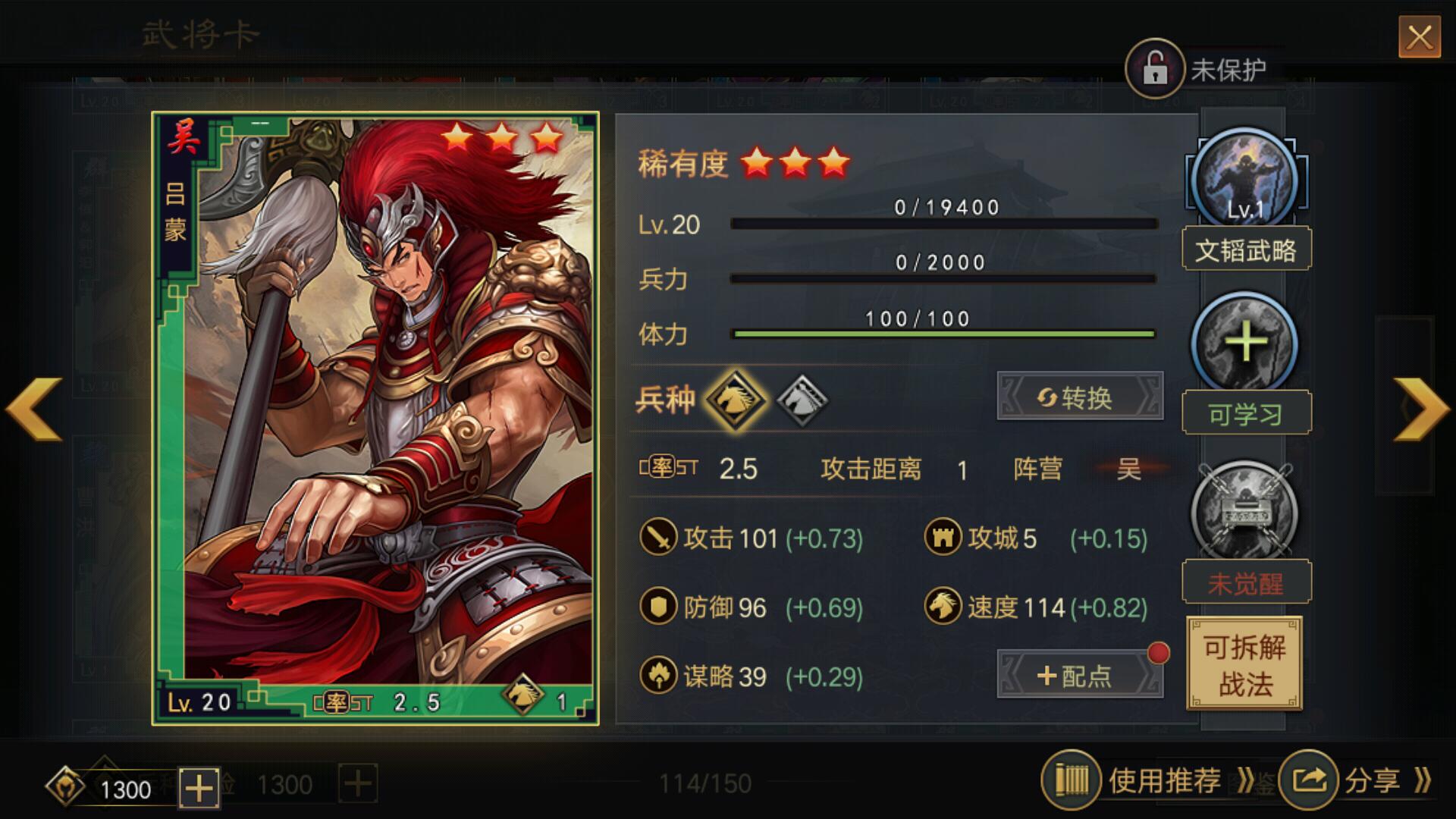Click the 可拆解战法 button
This screenshot has height=819, width=1456.
[1244, 664]
